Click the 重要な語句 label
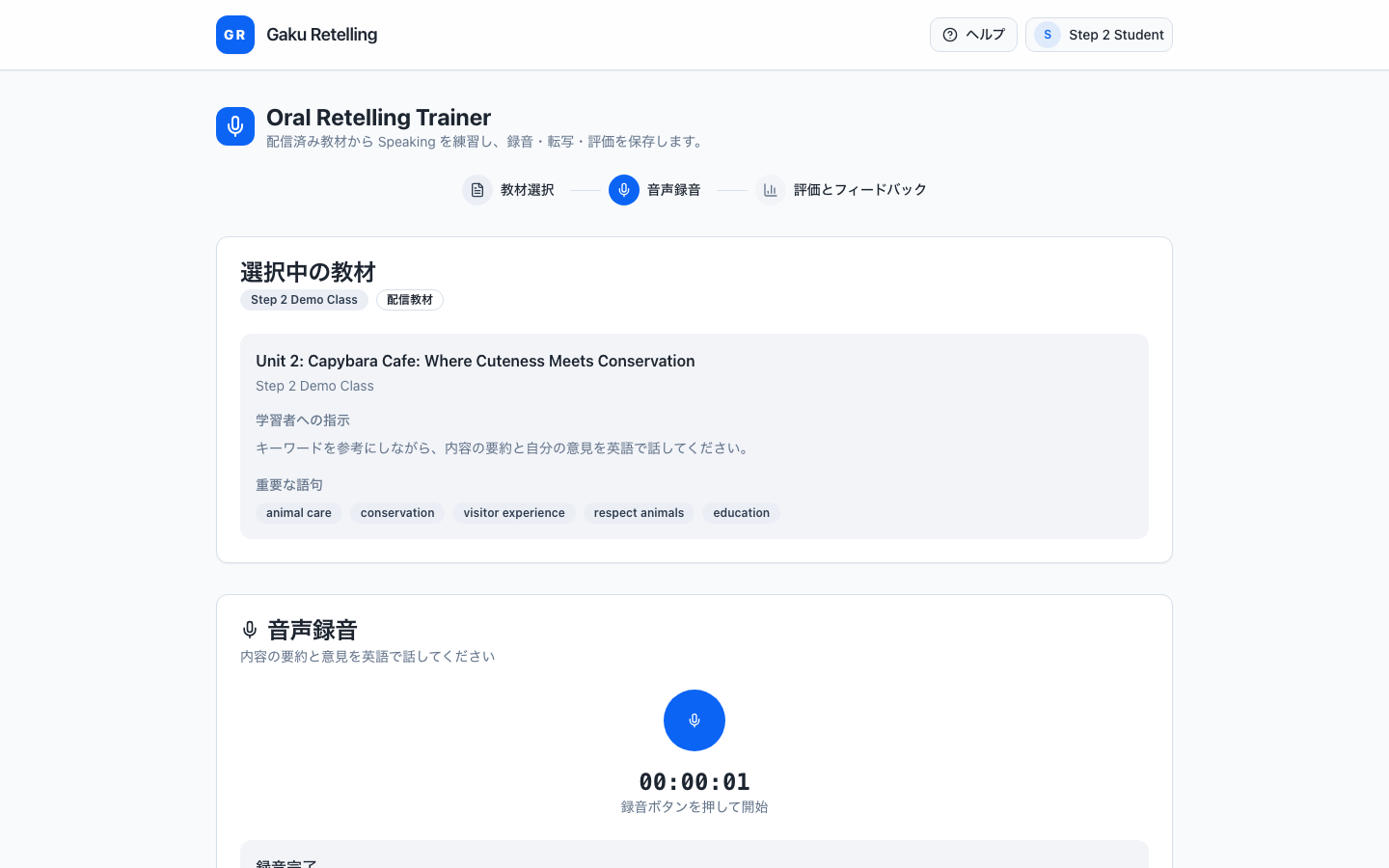 click(x=289, y=485)
